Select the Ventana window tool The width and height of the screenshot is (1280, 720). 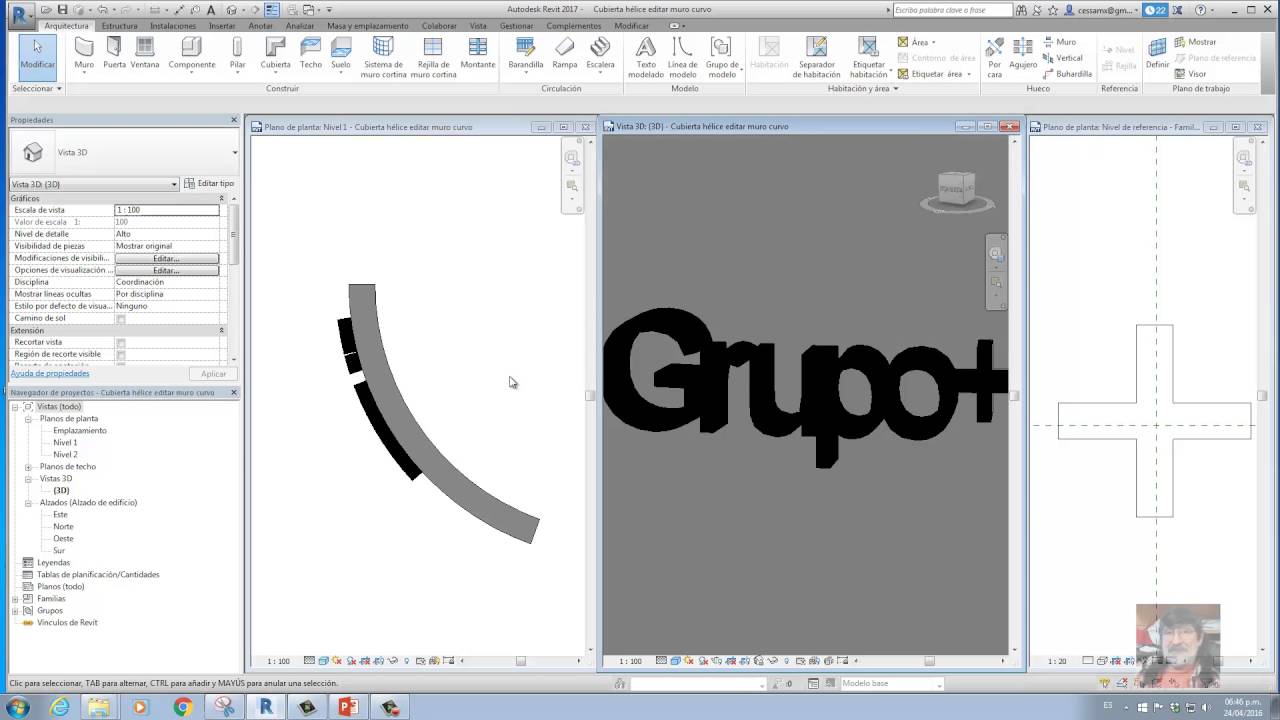[x=145, y=54]
